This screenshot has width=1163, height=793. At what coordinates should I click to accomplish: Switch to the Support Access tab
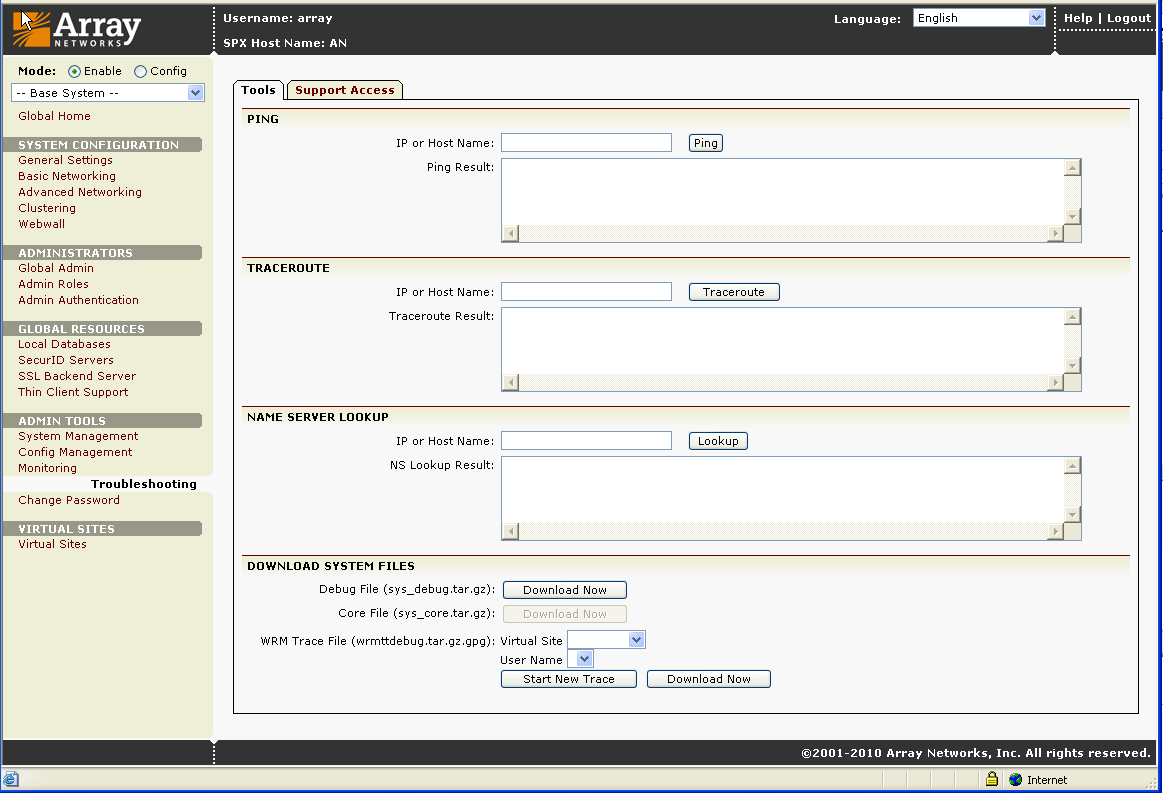pos(345,90)
